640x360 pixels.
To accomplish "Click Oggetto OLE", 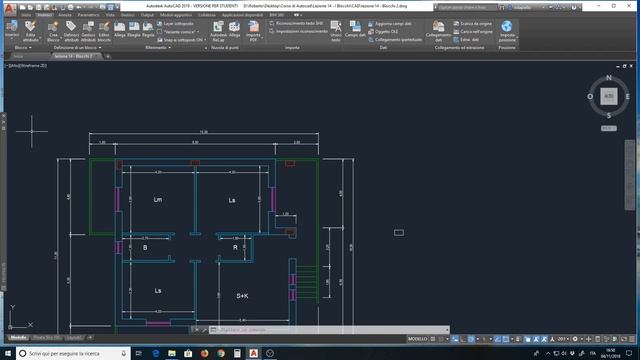I will 383,31.
